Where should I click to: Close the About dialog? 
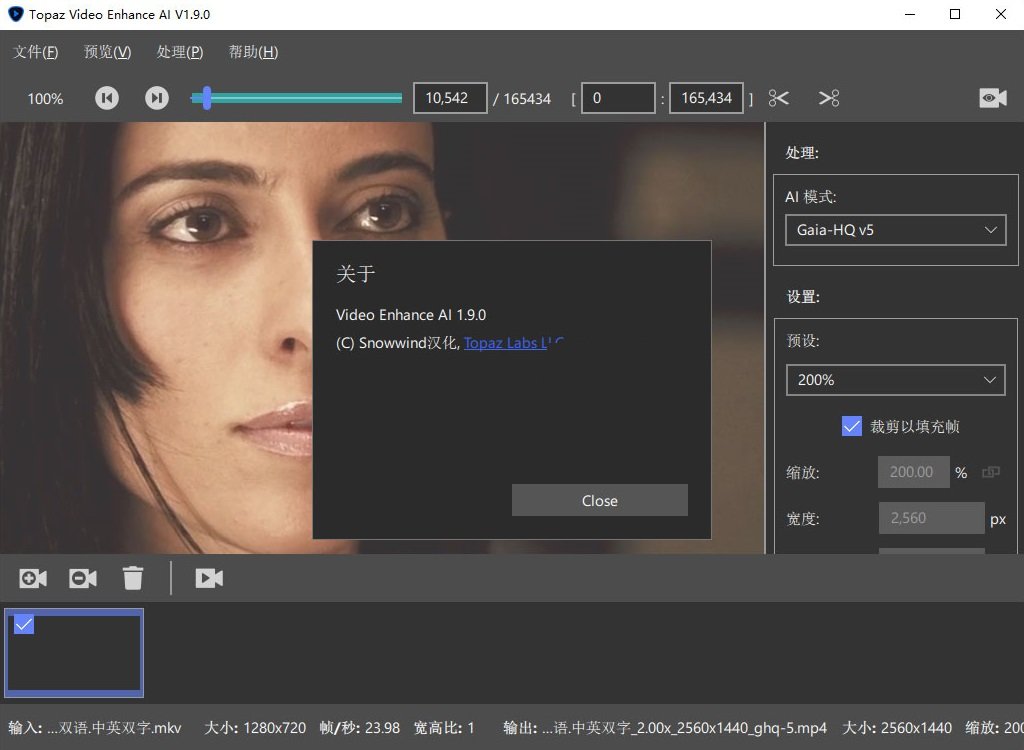click(599, 500)
